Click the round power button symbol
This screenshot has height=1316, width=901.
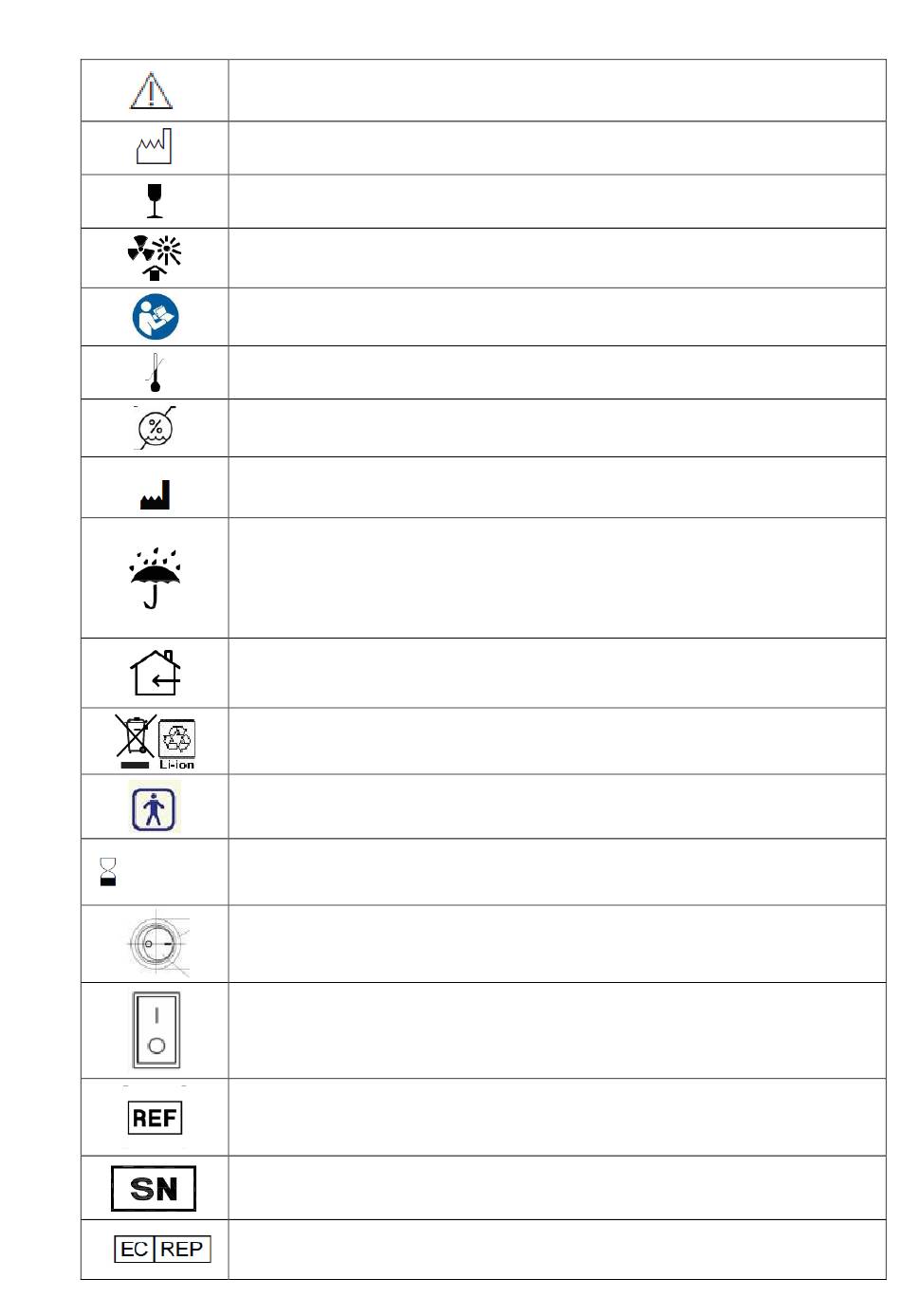pos(156,945)
